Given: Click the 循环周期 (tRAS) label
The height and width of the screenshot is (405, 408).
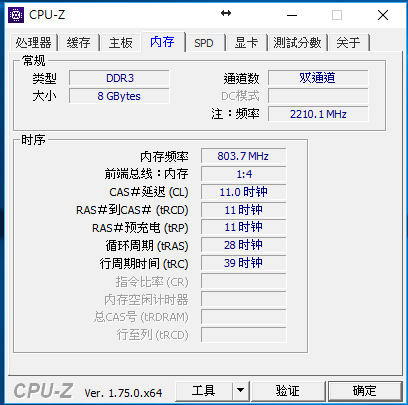Looking at the screenshot, I should [147, 246].
